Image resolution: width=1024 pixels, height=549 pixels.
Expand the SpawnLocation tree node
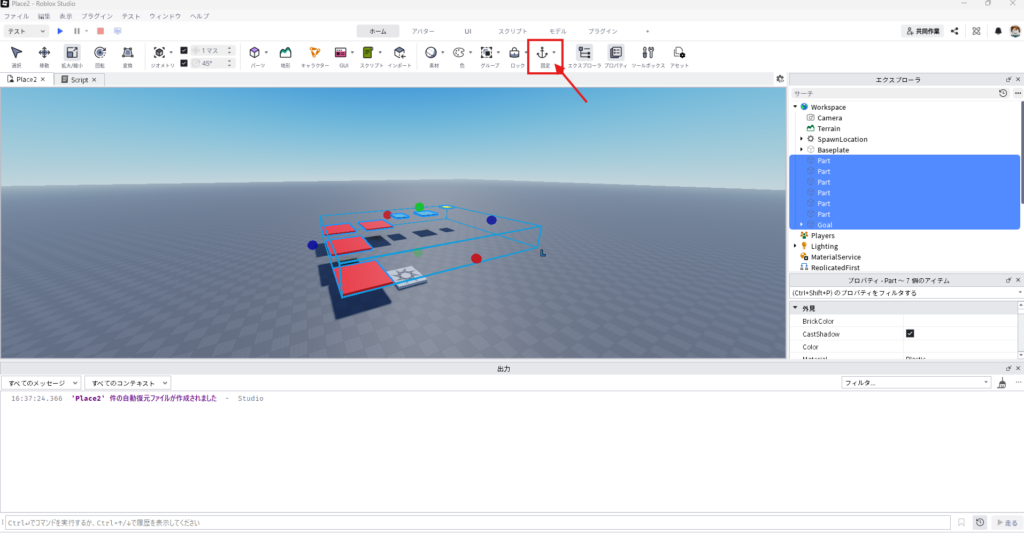pos(802,139)
